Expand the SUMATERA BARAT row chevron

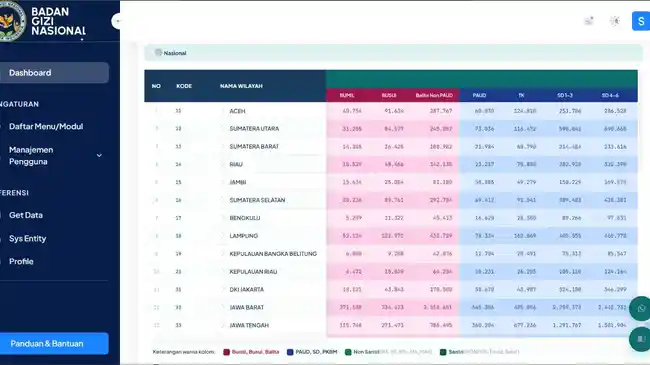[223, 147]
